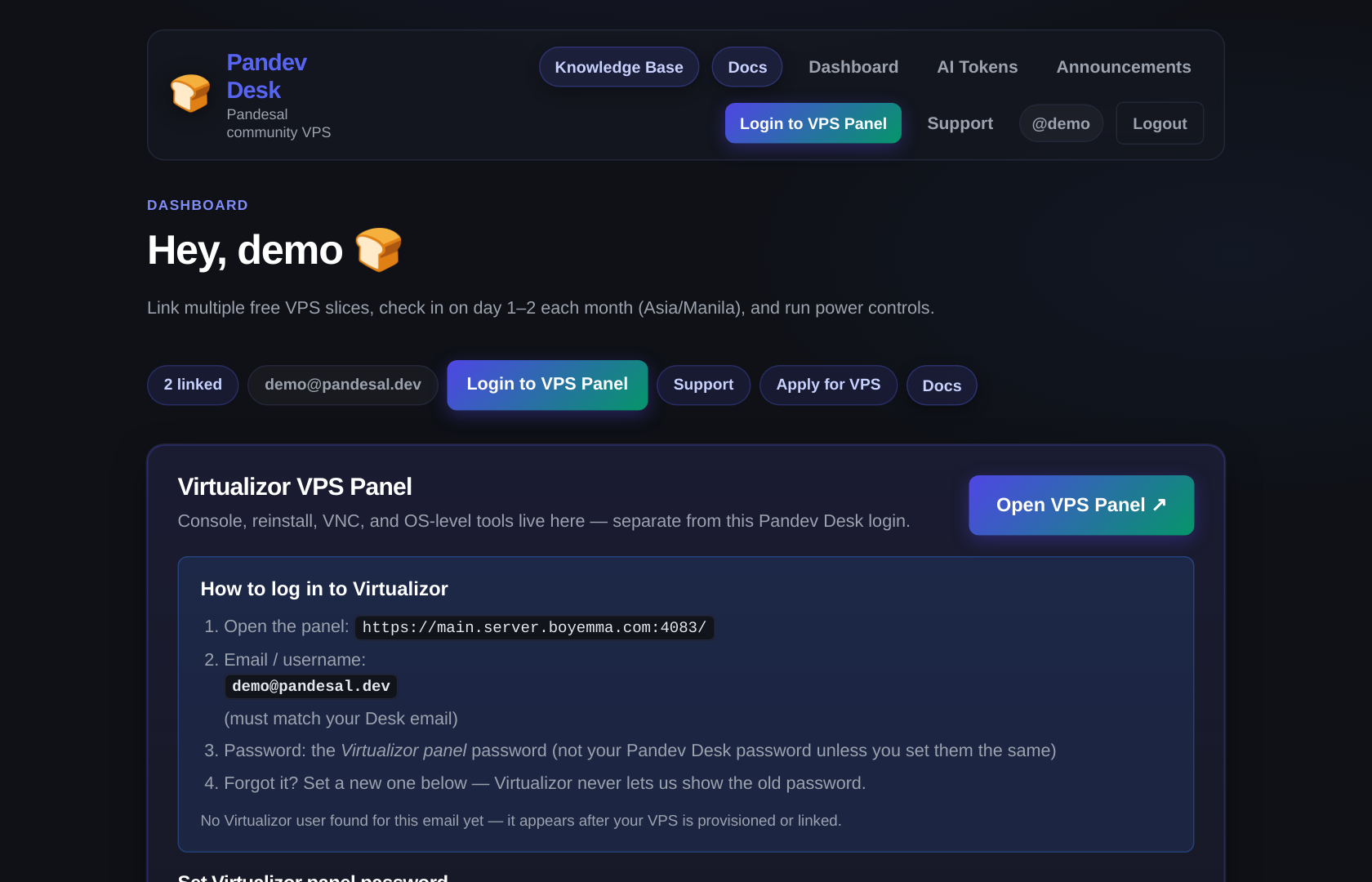Screen dimensions: 1372x882
Task: Switch to the Dashboard nav item
Action: [853, 67]
